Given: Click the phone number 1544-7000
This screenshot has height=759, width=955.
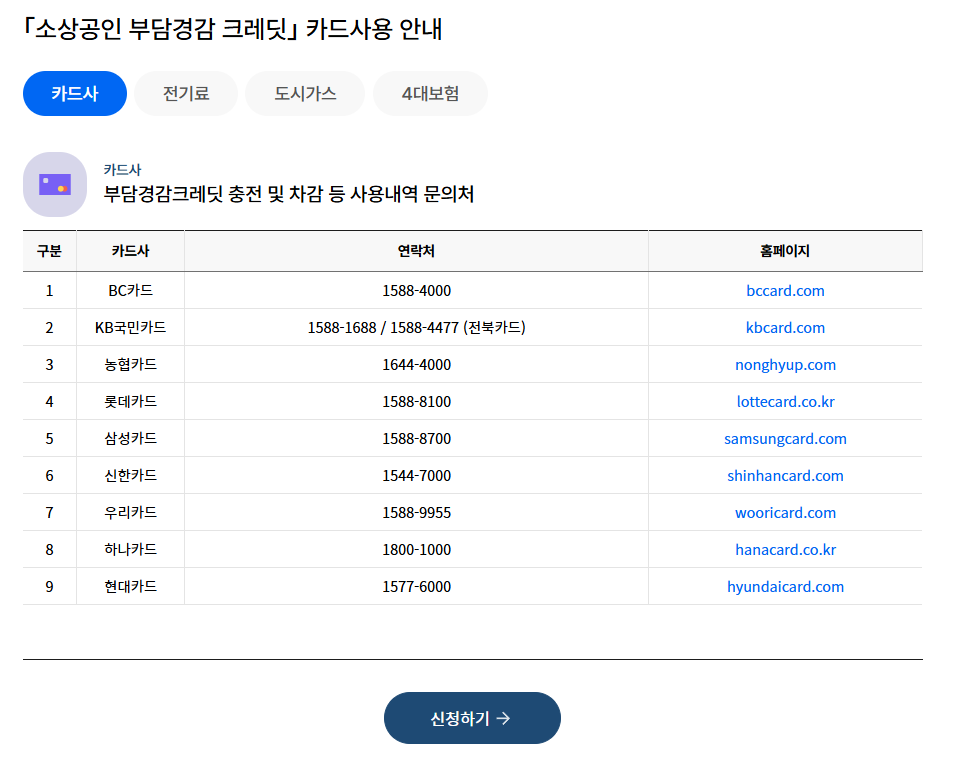Looking at the screenshot, I should 417,476.
